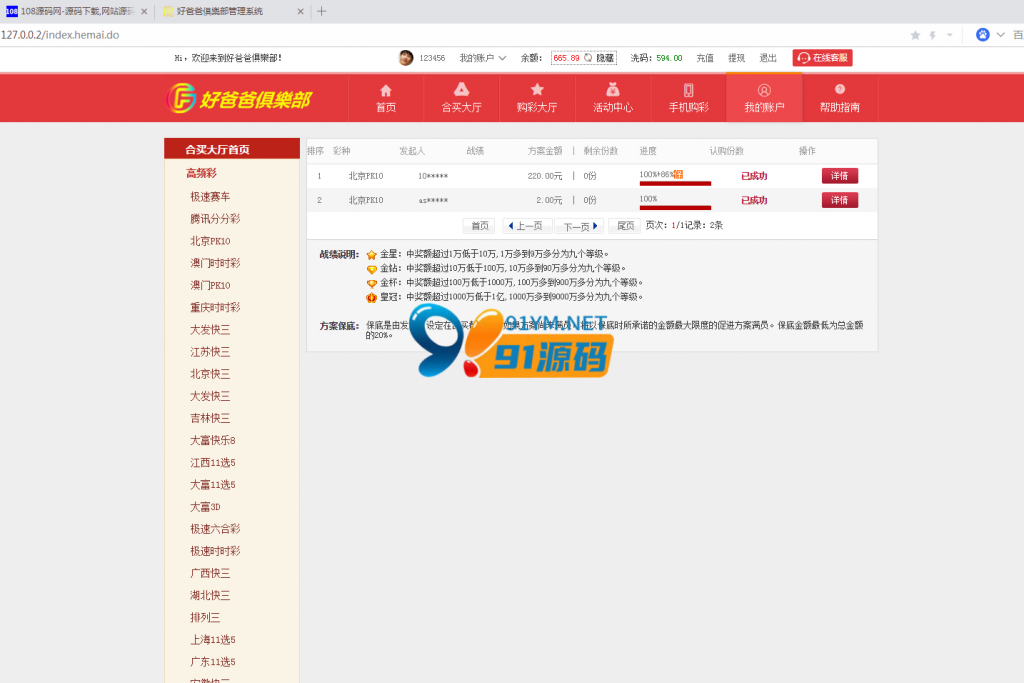Select 合买大厅首页 sidebar header
The width and height of the screenshot is (1024, 683).
(232, 149)
